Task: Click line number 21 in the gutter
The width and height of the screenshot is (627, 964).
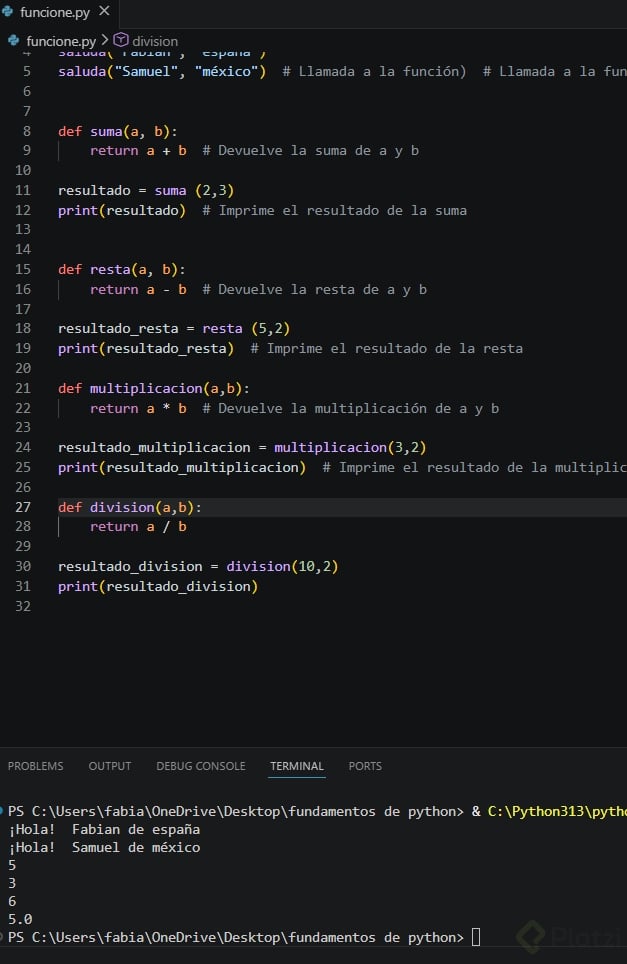Action: (23, 389)
